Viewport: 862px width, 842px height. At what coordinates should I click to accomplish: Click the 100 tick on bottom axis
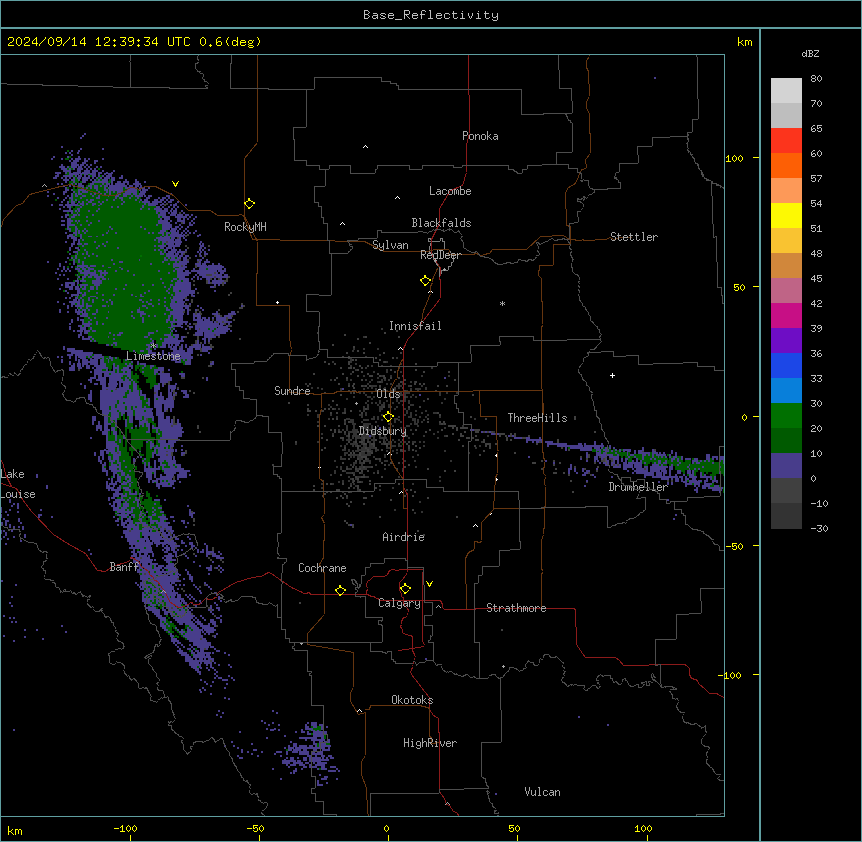pos(643,828)
